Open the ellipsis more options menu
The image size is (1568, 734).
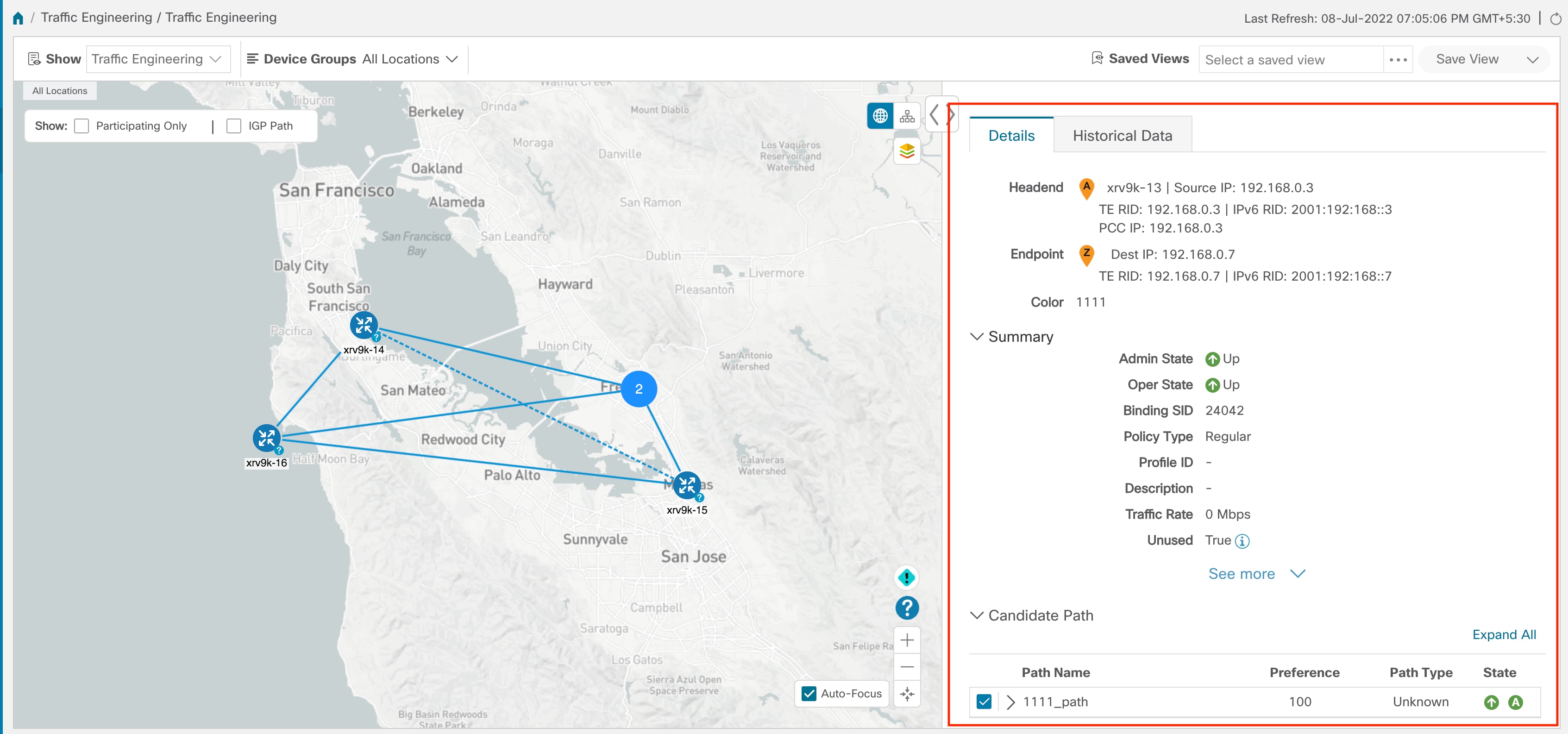1398,59
